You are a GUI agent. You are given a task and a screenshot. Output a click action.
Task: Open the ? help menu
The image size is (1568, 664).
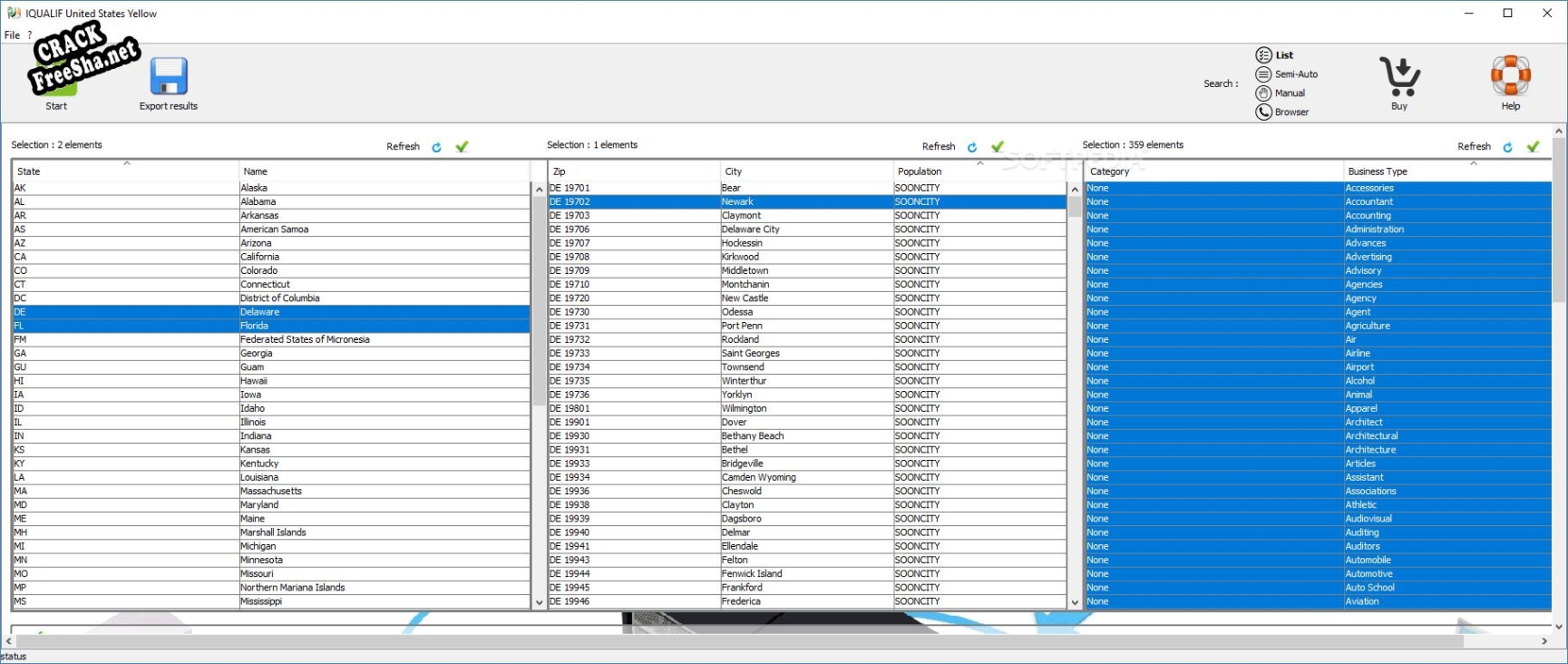[x=29, y=35]
